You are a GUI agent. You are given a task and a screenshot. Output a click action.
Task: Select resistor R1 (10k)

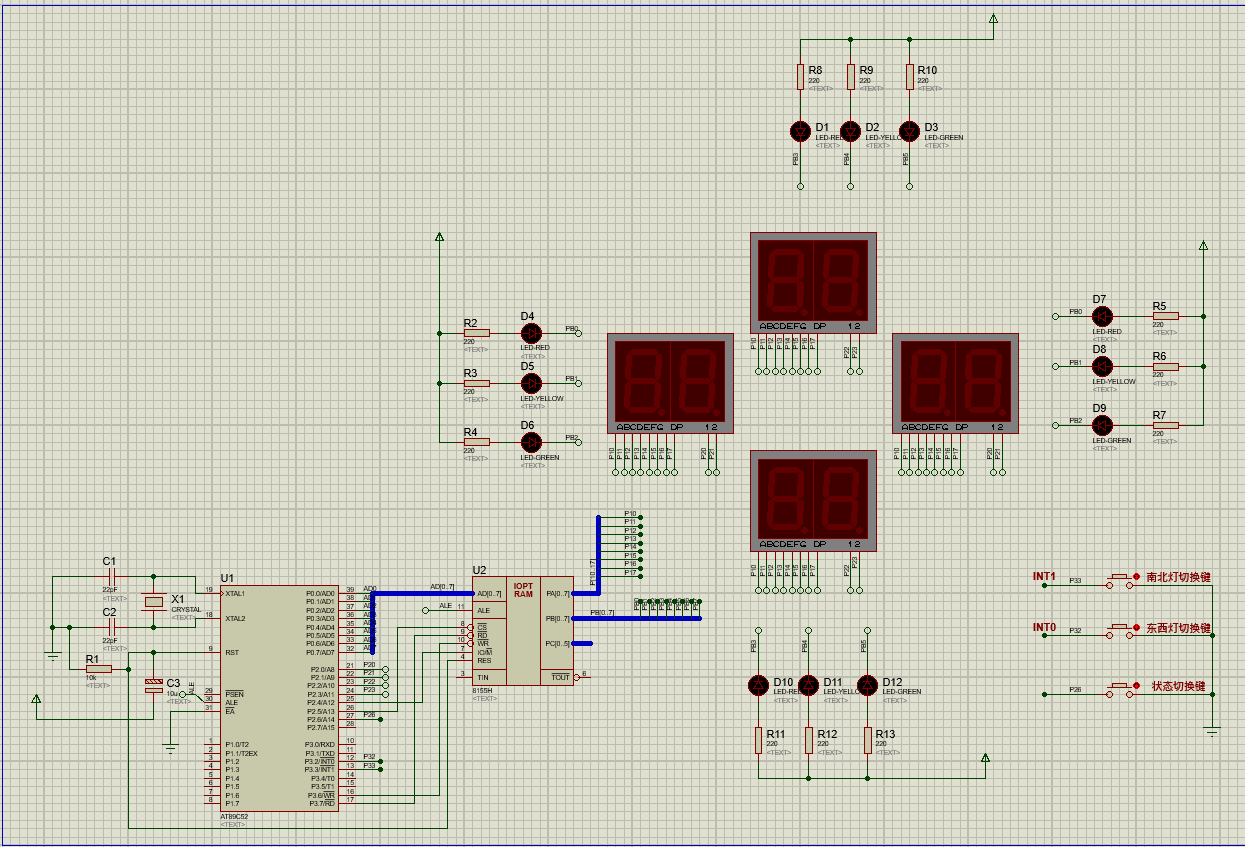point(99,669)
